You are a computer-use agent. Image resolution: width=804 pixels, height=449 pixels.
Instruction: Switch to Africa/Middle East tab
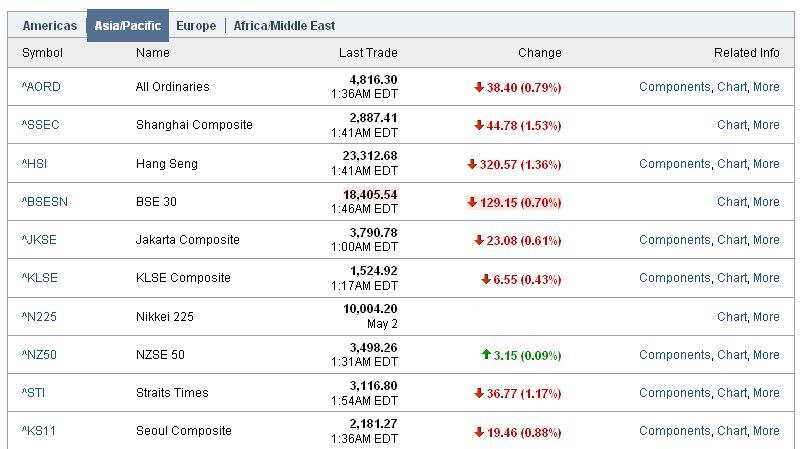[x=284, y=26]
